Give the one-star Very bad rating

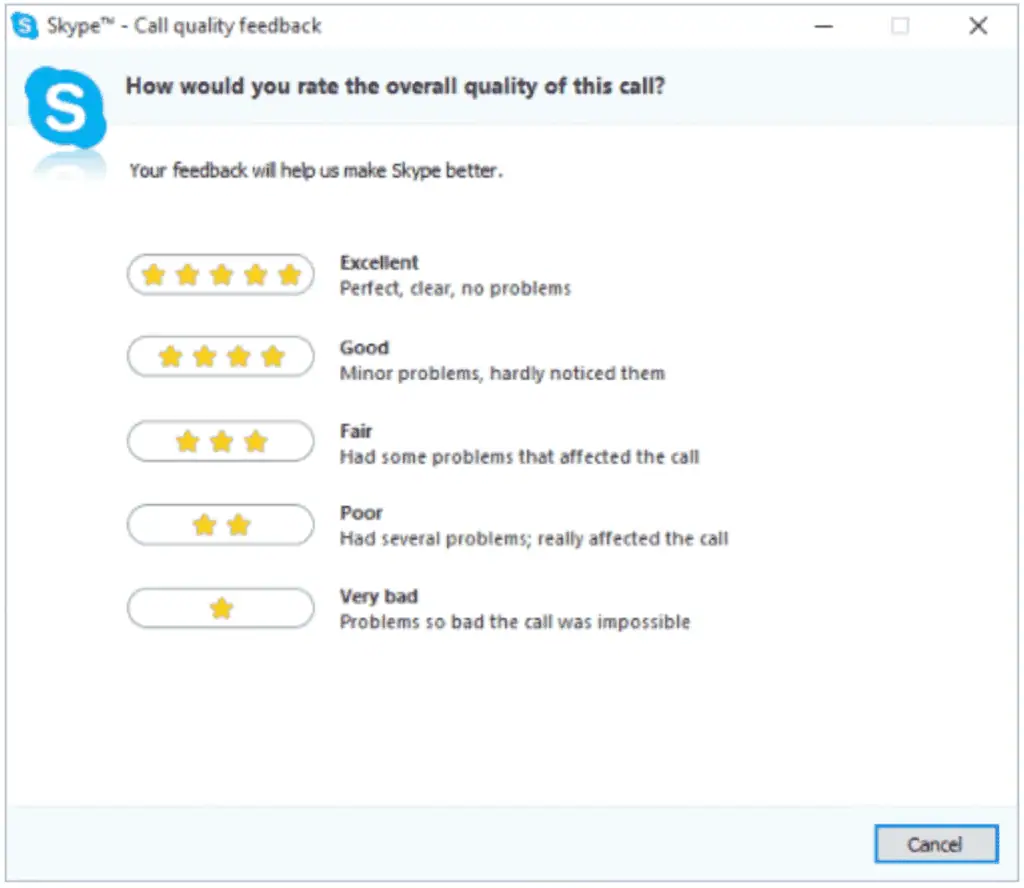click(221, 608)
